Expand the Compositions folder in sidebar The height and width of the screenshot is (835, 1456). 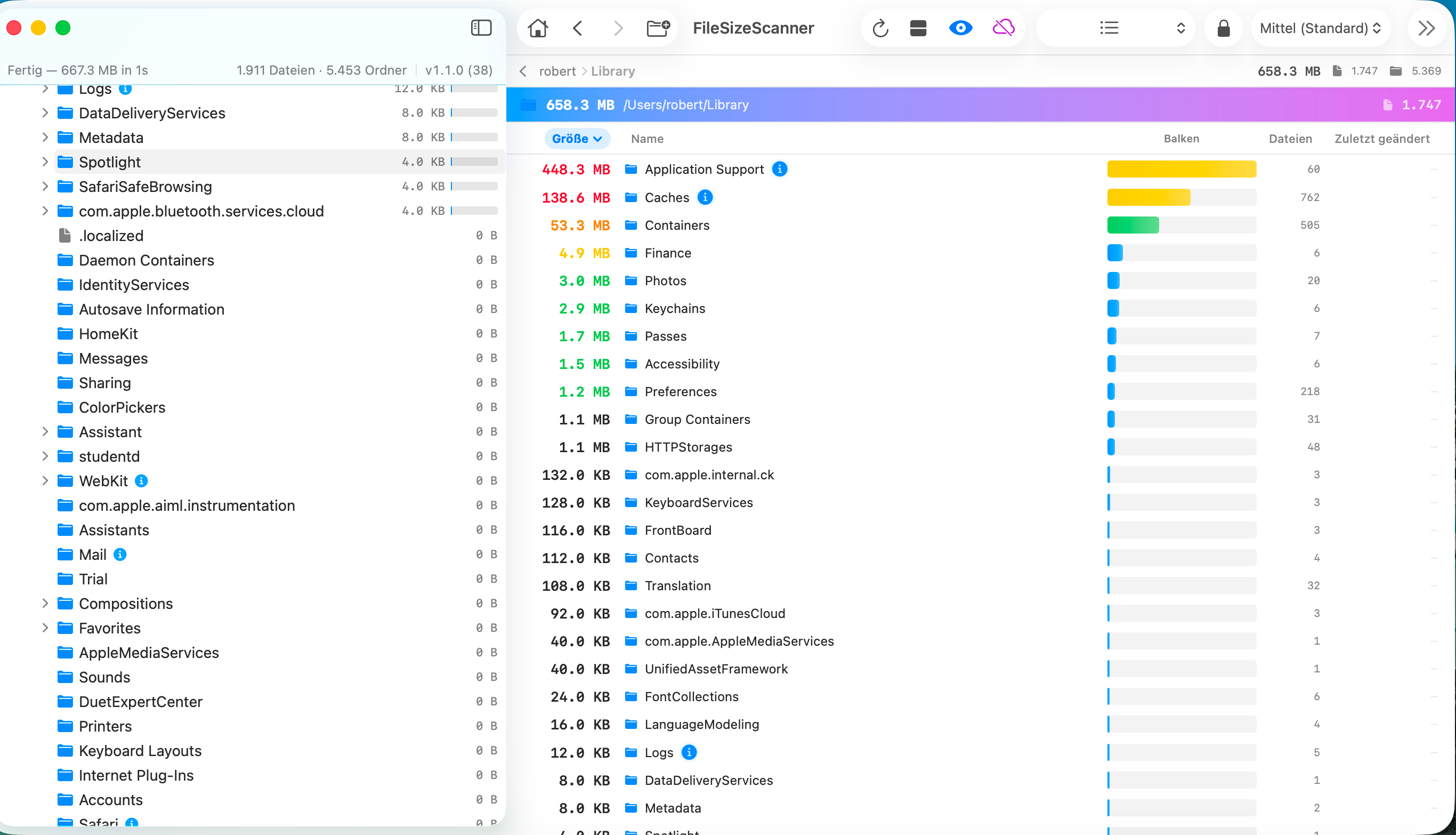[x=45, y=603]
